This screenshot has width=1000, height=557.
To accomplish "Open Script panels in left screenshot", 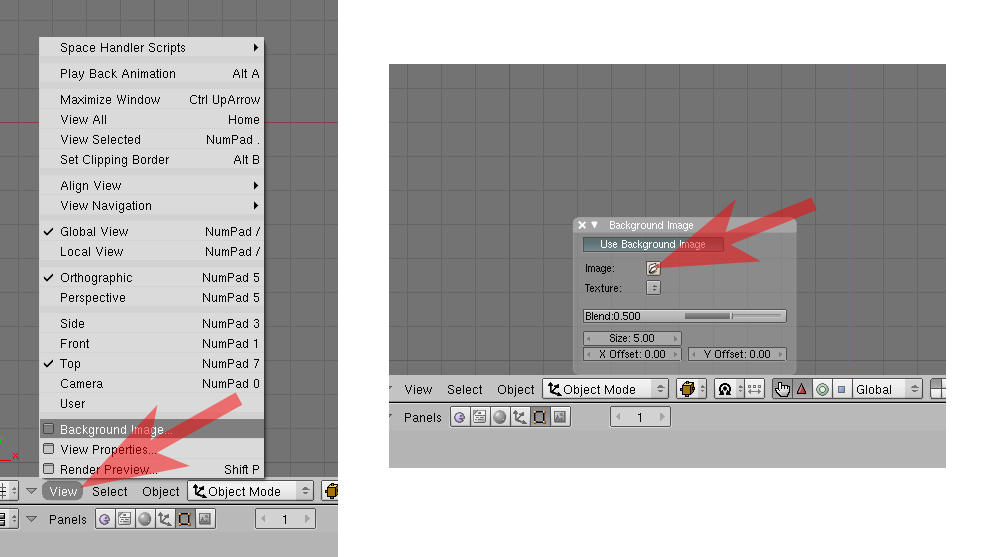I will coord(124,519).
